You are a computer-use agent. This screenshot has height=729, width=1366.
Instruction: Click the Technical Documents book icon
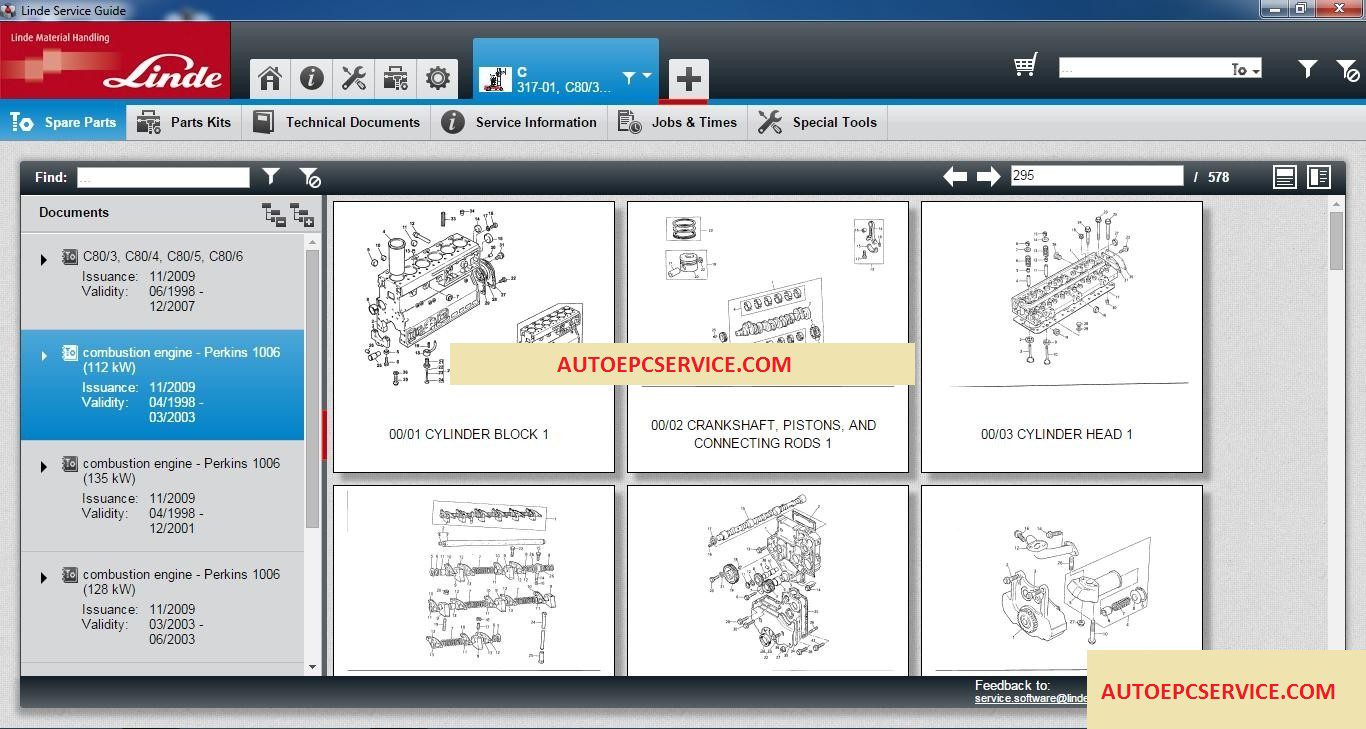263,122
